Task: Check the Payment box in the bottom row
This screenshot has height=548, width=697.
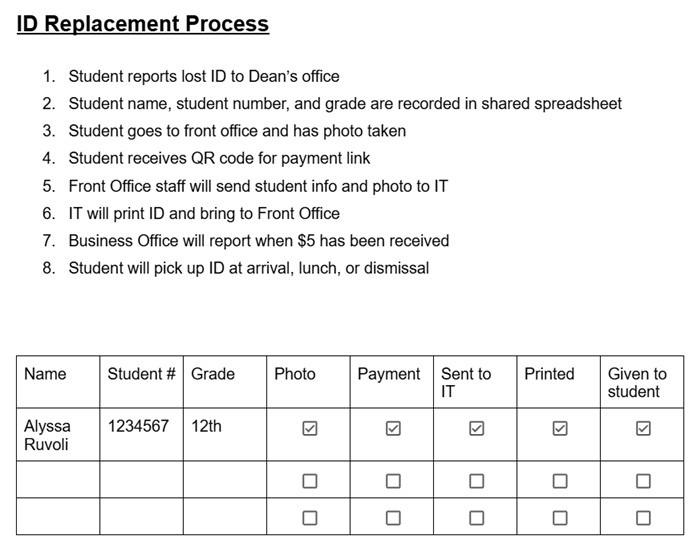Action: tap(393, 517)
